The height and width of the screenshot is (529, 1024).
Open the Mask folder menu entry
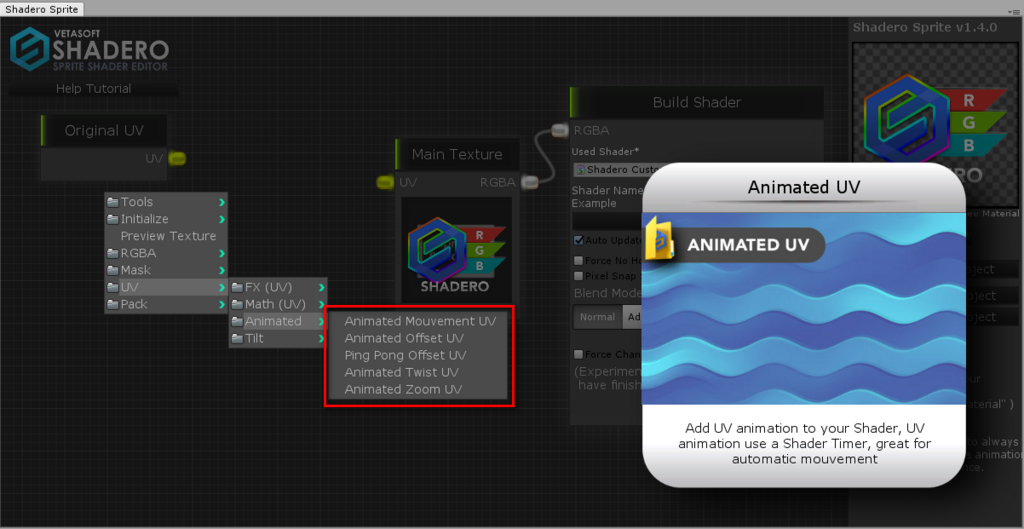pos(166,270)
